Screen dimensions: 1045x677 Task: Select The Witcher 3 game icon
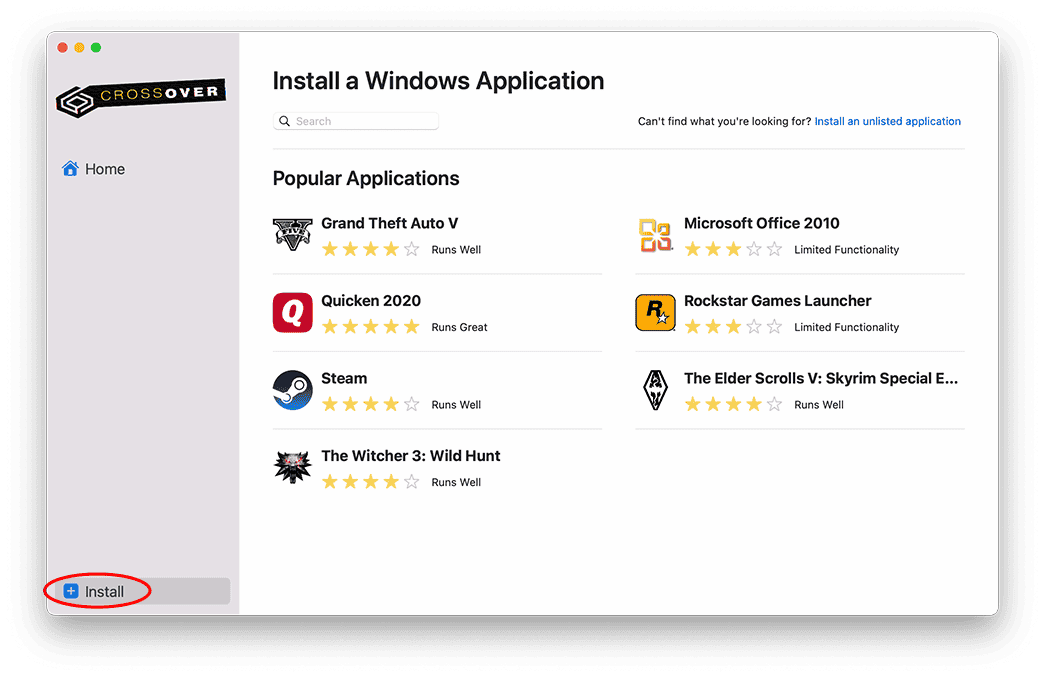(x=292, y=467)
